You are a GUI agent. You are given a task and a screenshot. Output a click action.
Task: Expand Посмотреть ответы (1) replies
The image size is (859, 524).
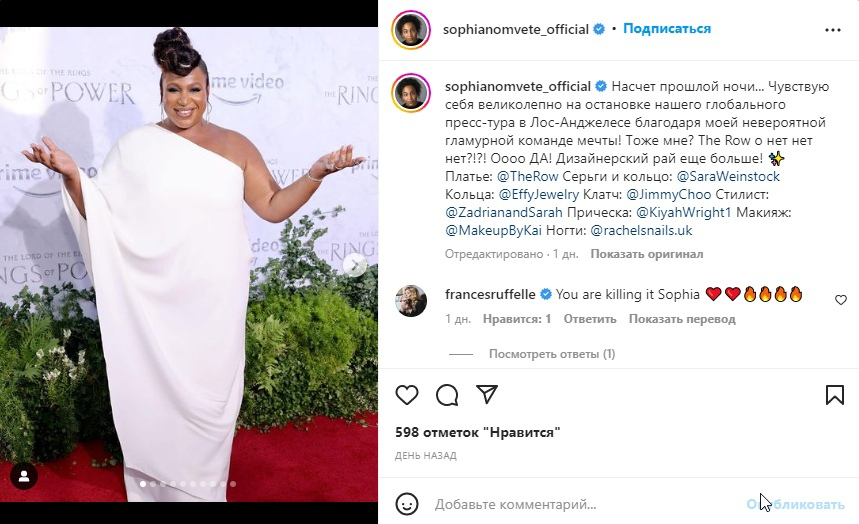click(552, 354)
